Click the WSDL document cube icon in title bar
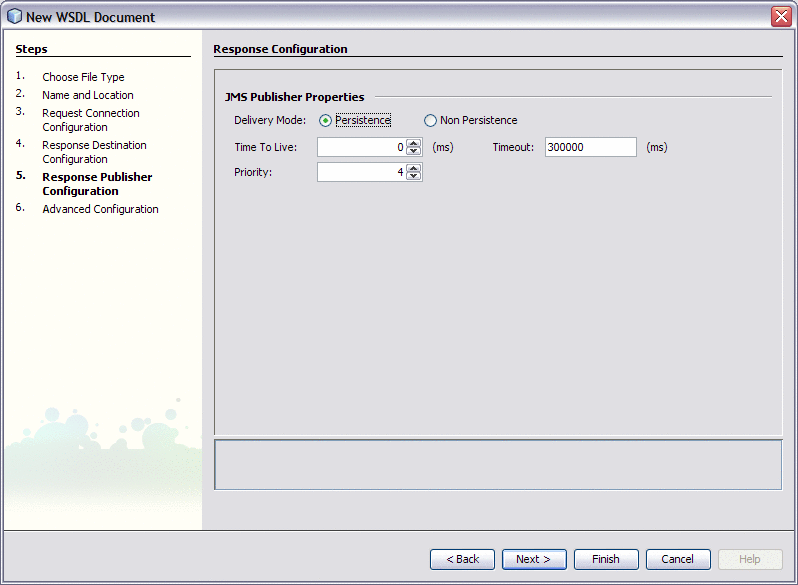Screen dimensions: 798x585 point(14,16)
